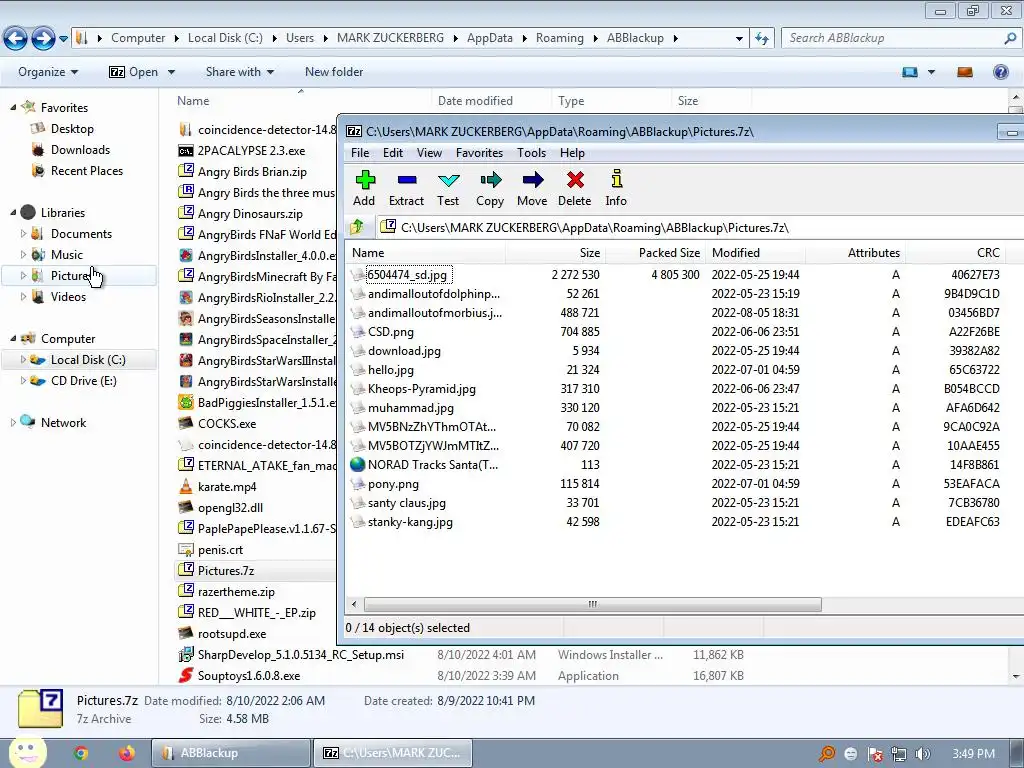Open the 7-Zip File menu
Screen dimensions: 1024x768
pos(360,153)
